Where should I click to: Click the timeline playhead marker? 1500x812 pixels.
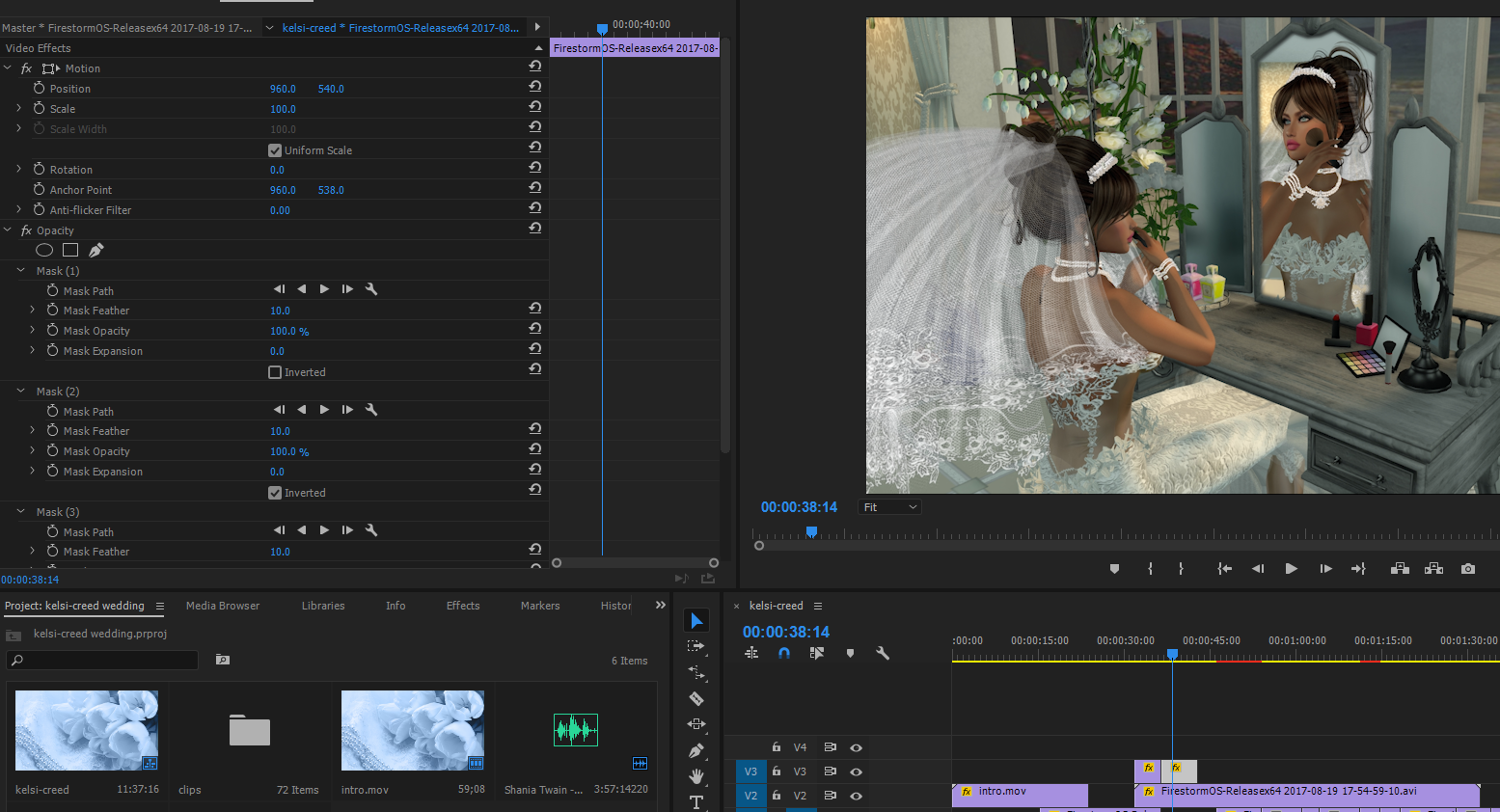coord(1172,654)
